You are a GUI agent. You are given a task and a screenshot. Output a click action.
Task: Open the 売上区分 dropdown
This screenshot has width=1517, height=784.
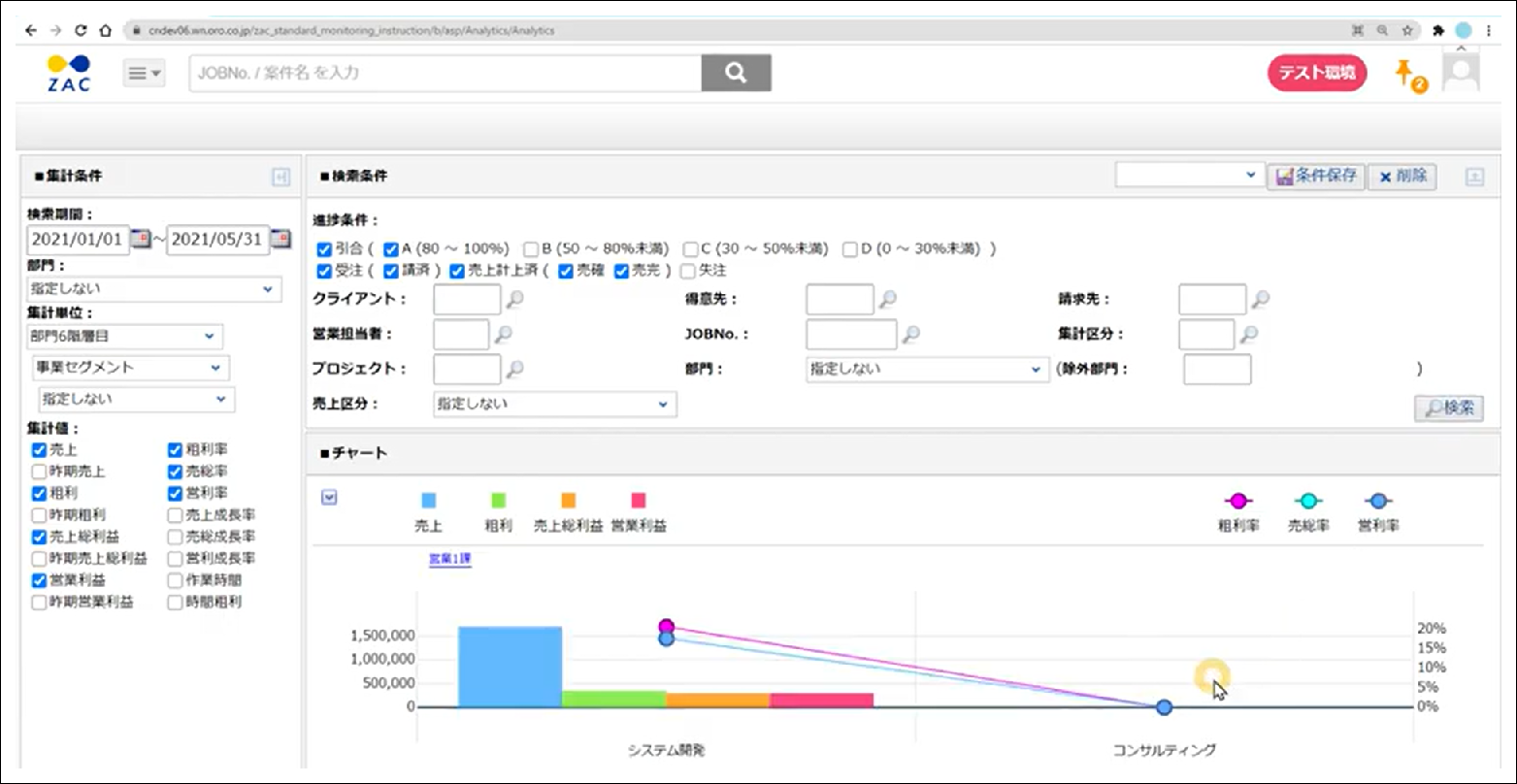554,404
